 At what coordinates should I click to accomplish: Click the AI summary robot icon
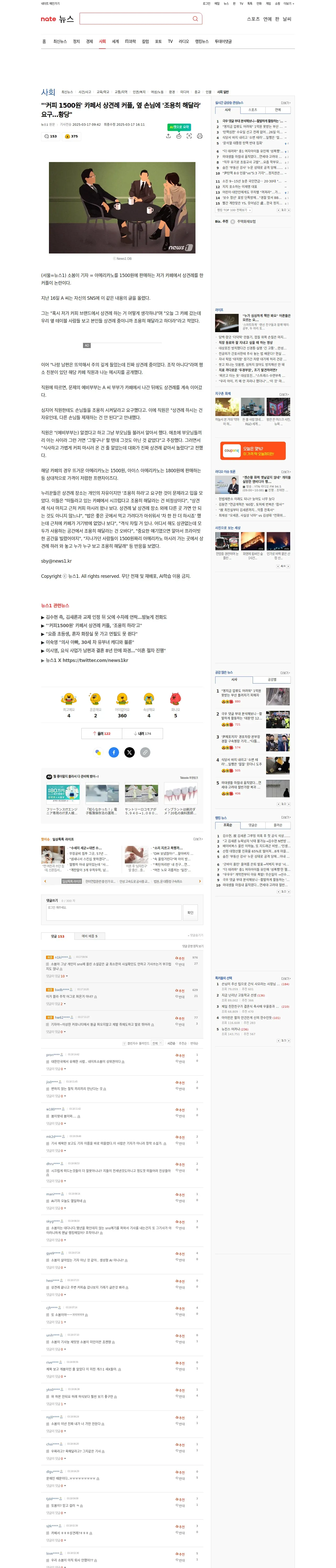(x=179, y=136)
